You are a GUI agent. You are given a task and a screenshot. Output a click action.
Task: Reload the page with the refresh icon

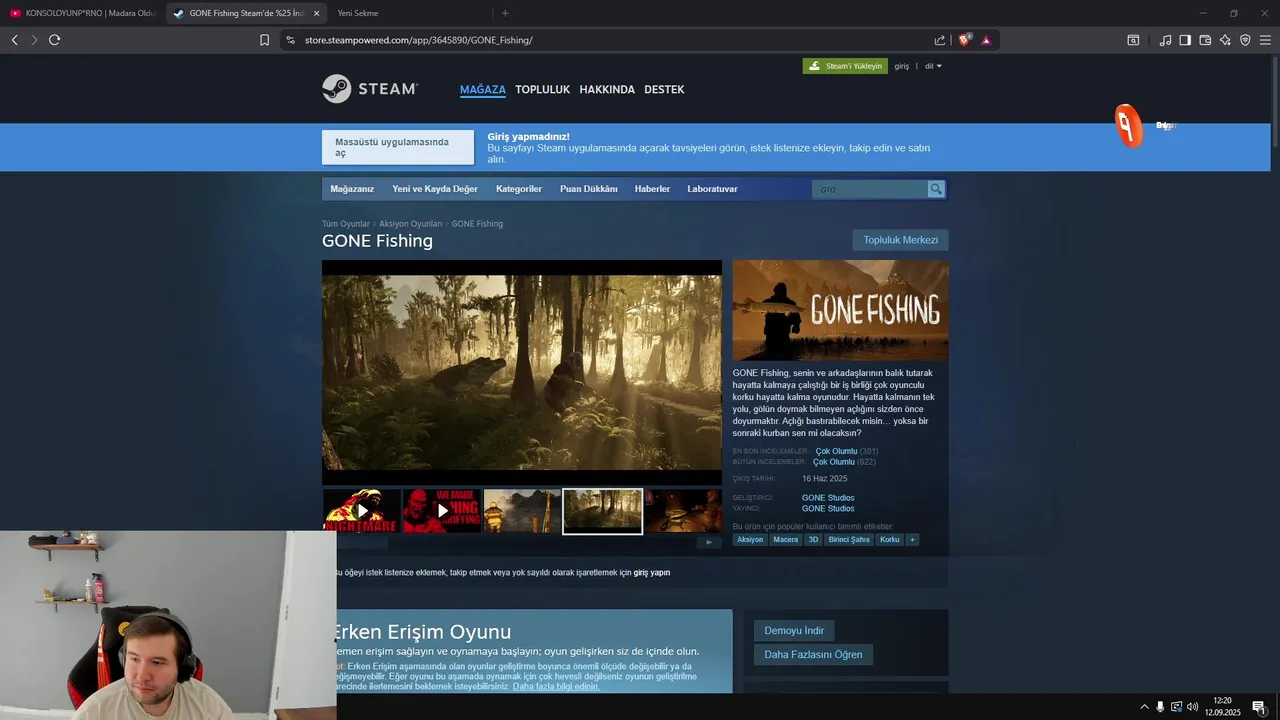(54, 40)
